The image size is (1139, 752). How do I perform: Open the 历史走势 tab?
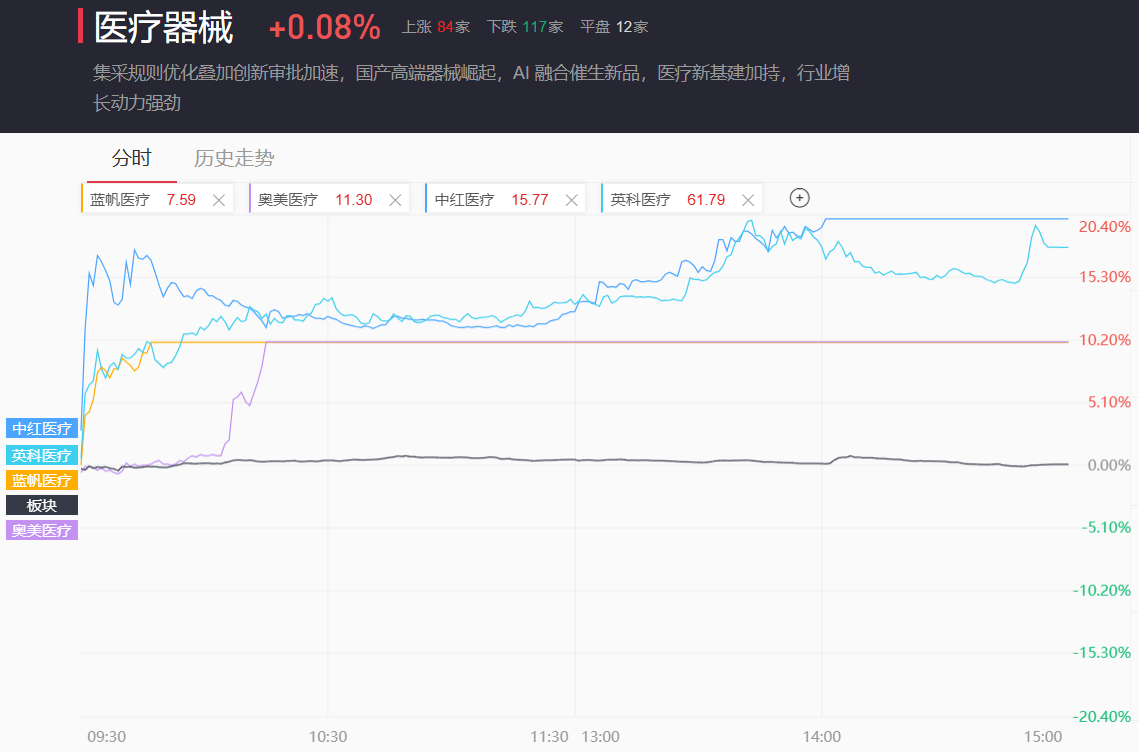click(234, 158)
